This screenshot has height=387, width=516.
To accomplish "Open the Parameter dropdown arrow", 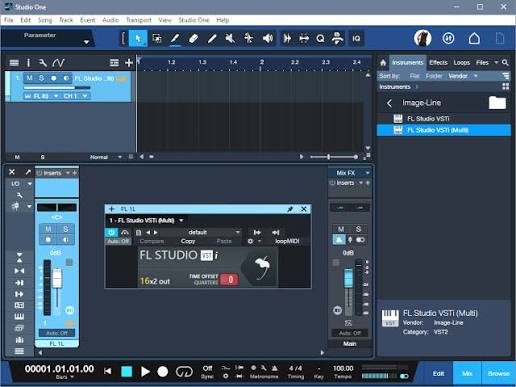I will tap(86, 42).
